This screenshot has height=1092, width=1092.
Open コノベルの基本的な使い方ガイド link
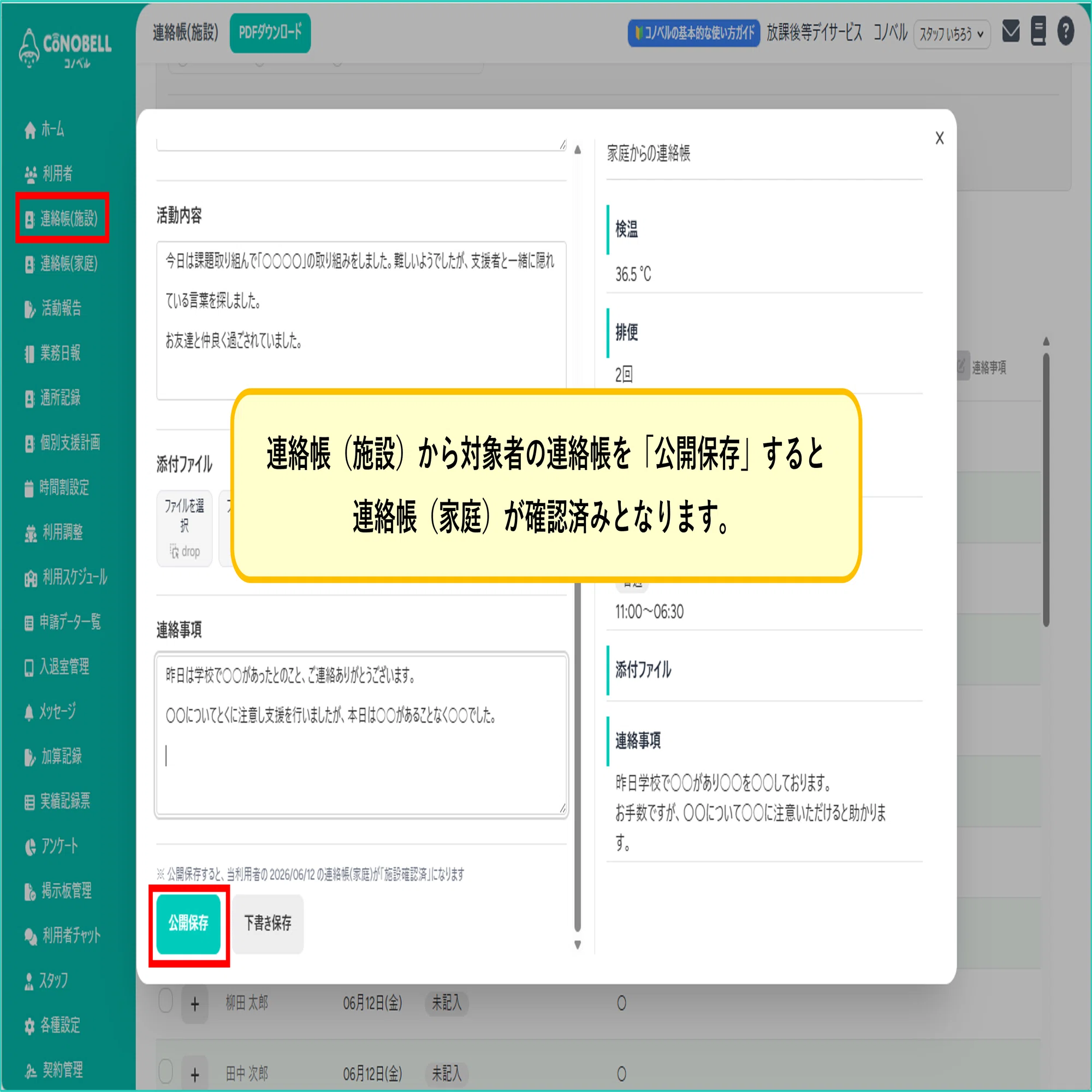pyautogui.click(x=693, y=33)
